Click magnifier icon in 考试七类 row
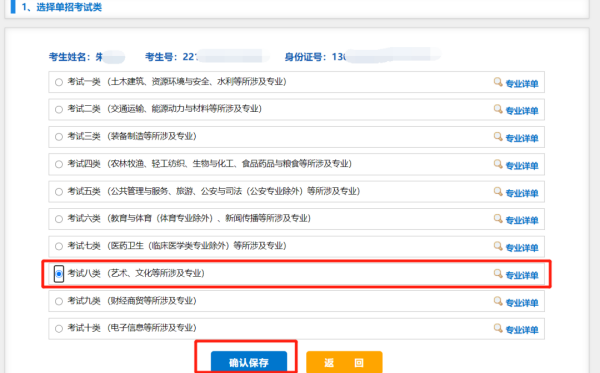Viewport: 600px width, 373px height. point(498,246)
